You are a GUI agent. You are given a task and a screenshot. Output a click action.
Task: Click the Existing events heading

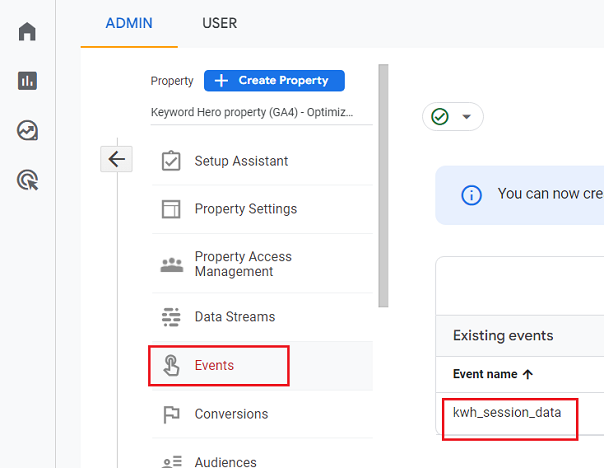pyautogui.click(x=503, y=335)
